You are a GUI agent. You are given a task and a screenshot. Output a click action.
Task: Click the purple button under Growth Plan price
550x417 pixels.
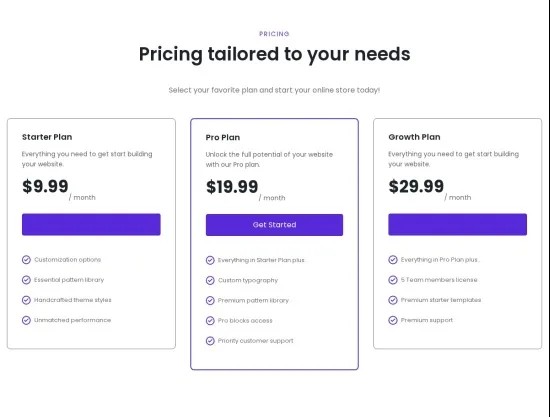pyautogui.click(x=457, y=224)
